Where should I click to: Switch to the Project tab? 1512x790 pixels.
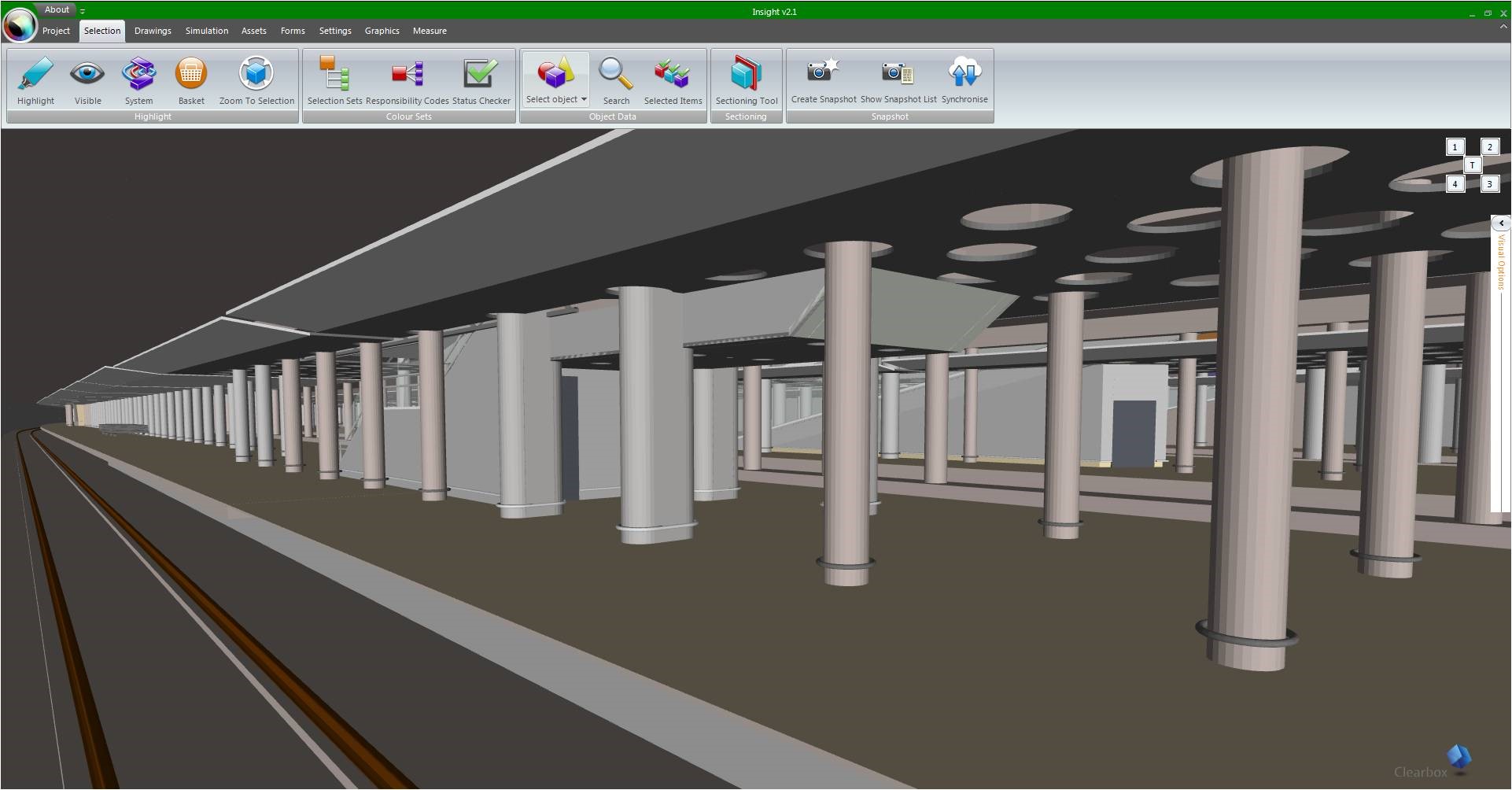[56, 31]
